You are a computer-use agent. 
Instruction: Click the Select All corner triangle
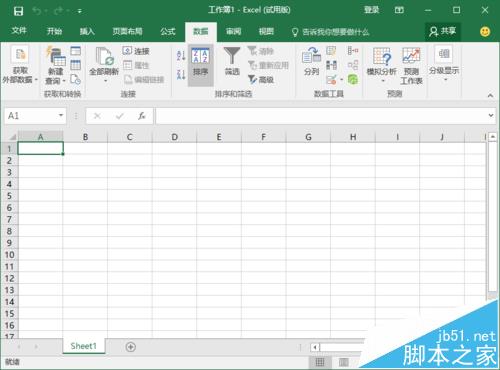[12, 137]
